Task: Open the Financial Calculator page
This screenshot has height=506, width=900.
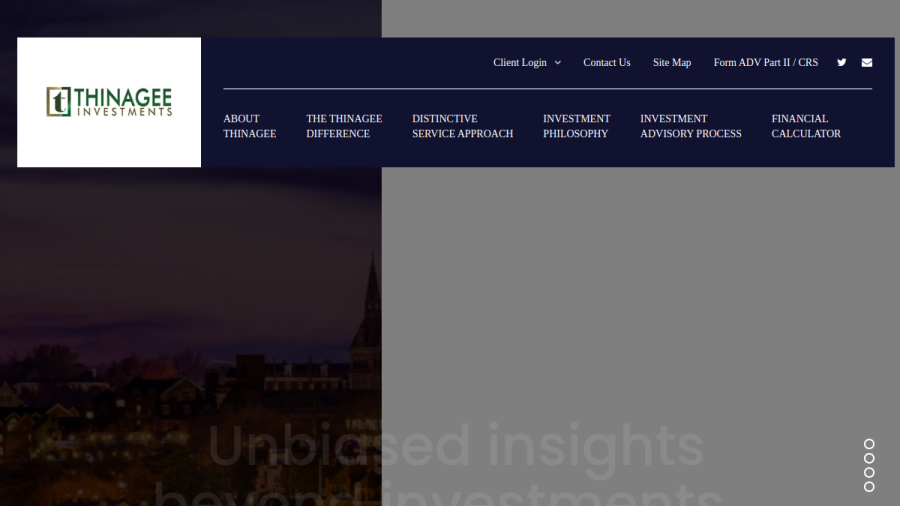Action: click(806, 126)
